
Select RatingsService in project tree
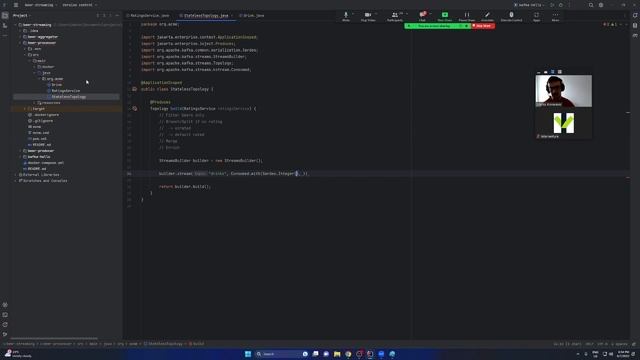(65, 91)
